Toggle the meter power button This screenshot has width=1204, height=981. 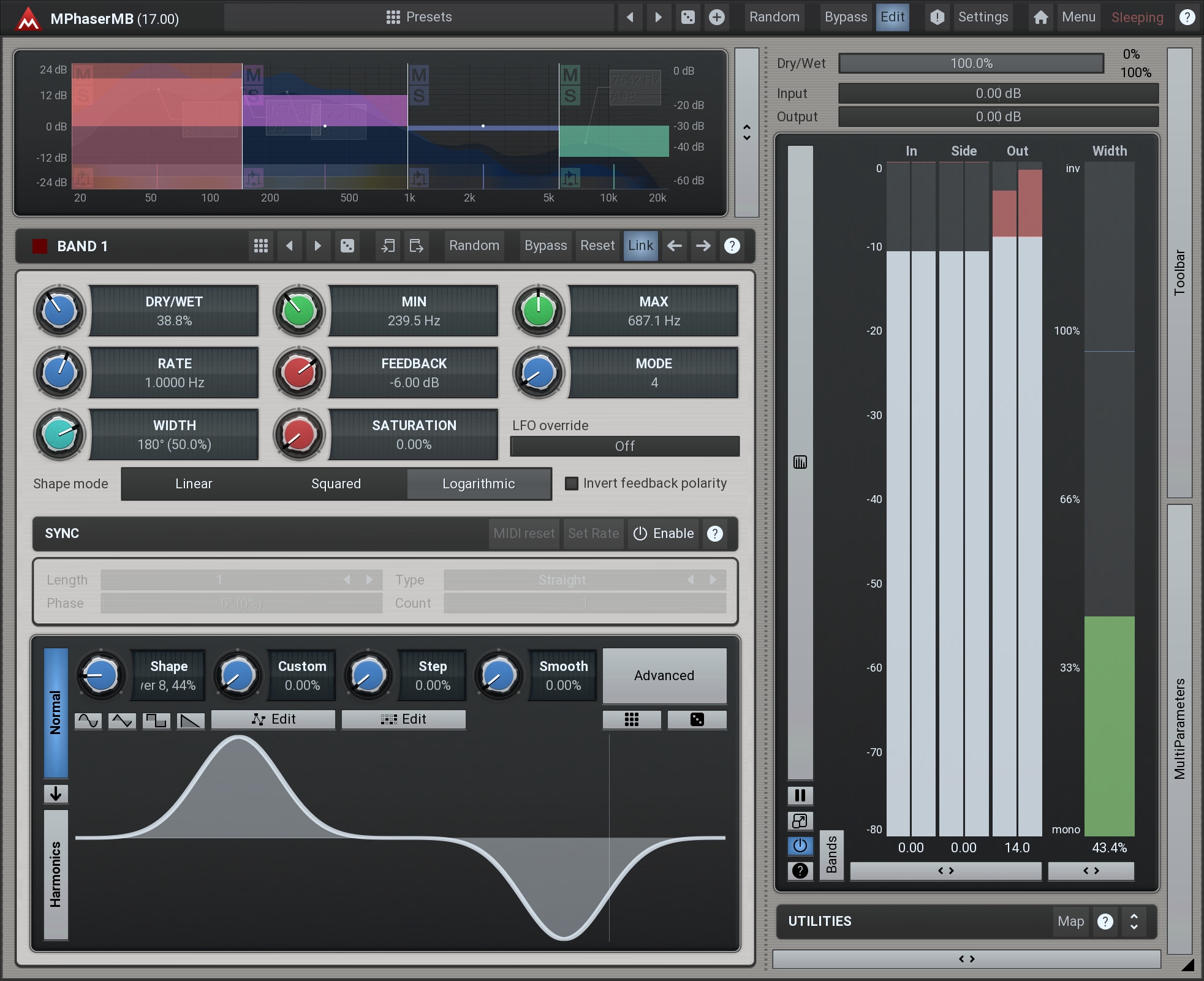[x=800, y=846]
